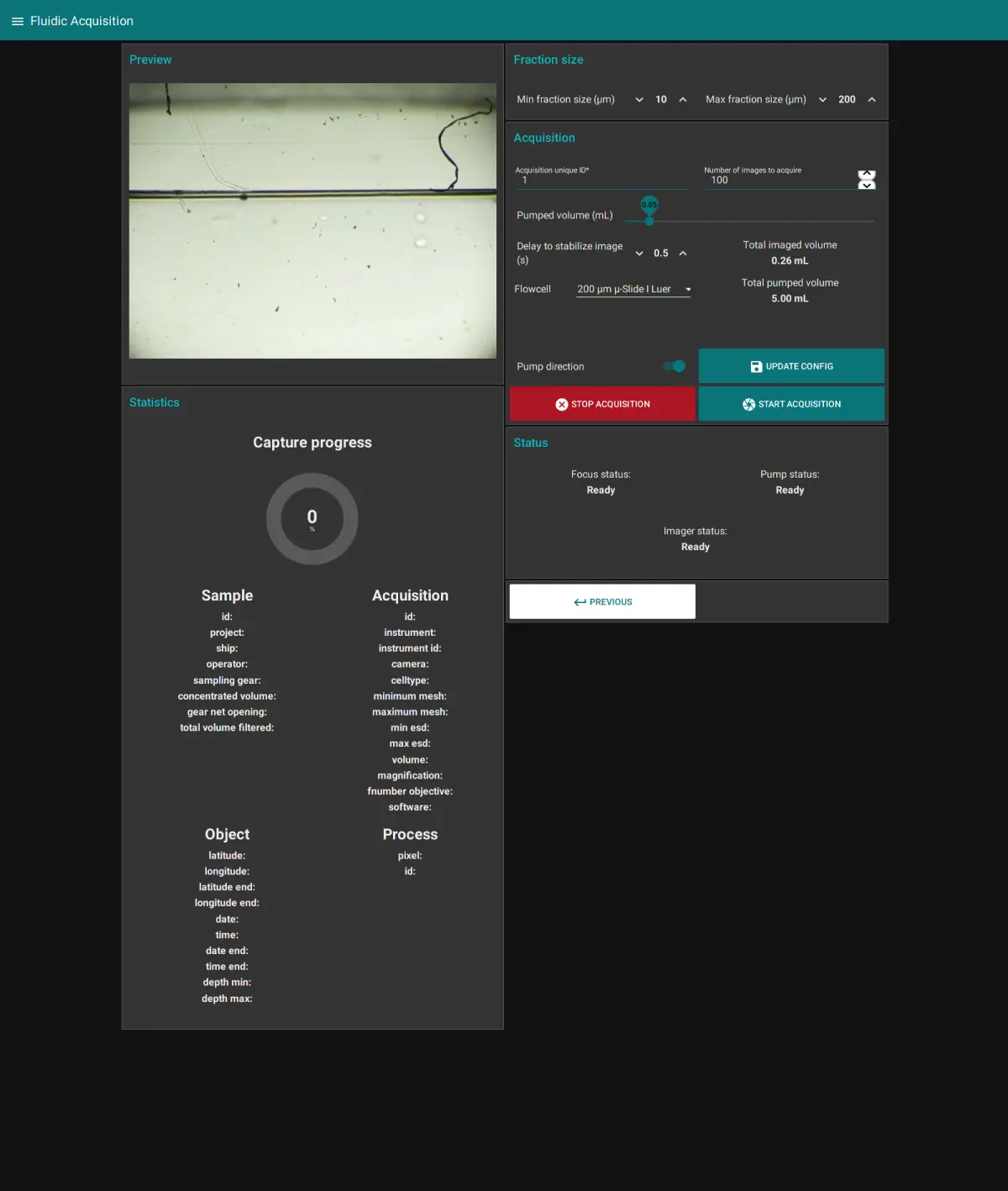
Task: Increase the max fraction size value
Action: click(x=872, y=100)
